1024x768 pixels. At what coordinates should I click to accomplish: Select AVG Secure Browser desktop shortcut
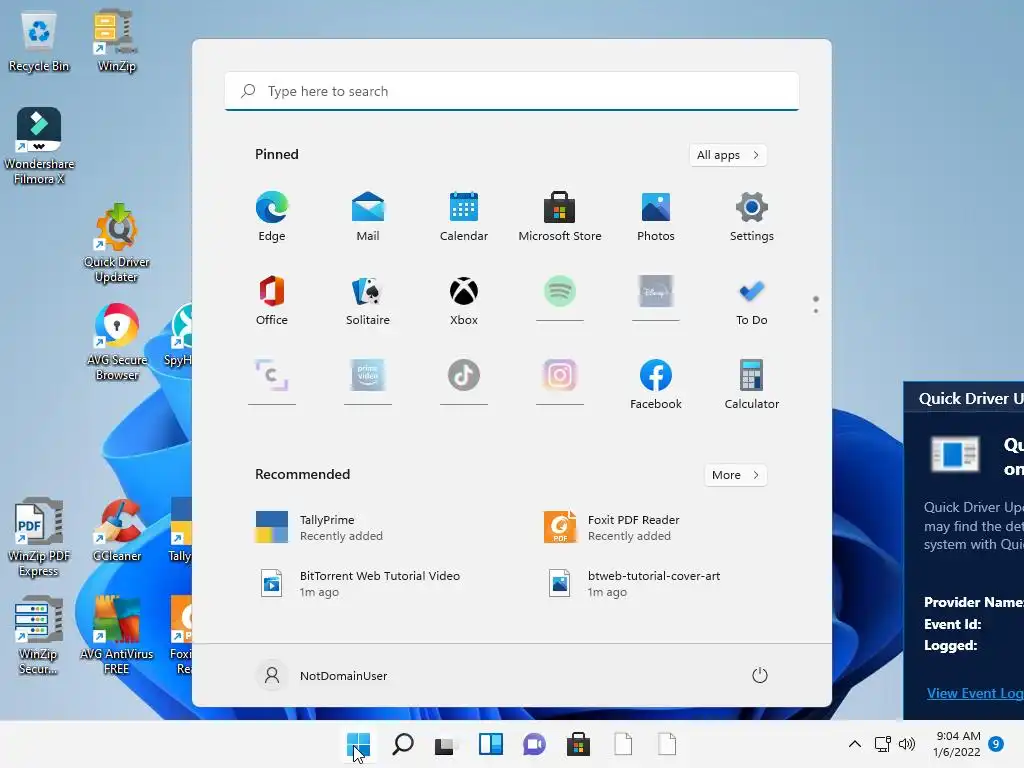[x=116, y=342]
